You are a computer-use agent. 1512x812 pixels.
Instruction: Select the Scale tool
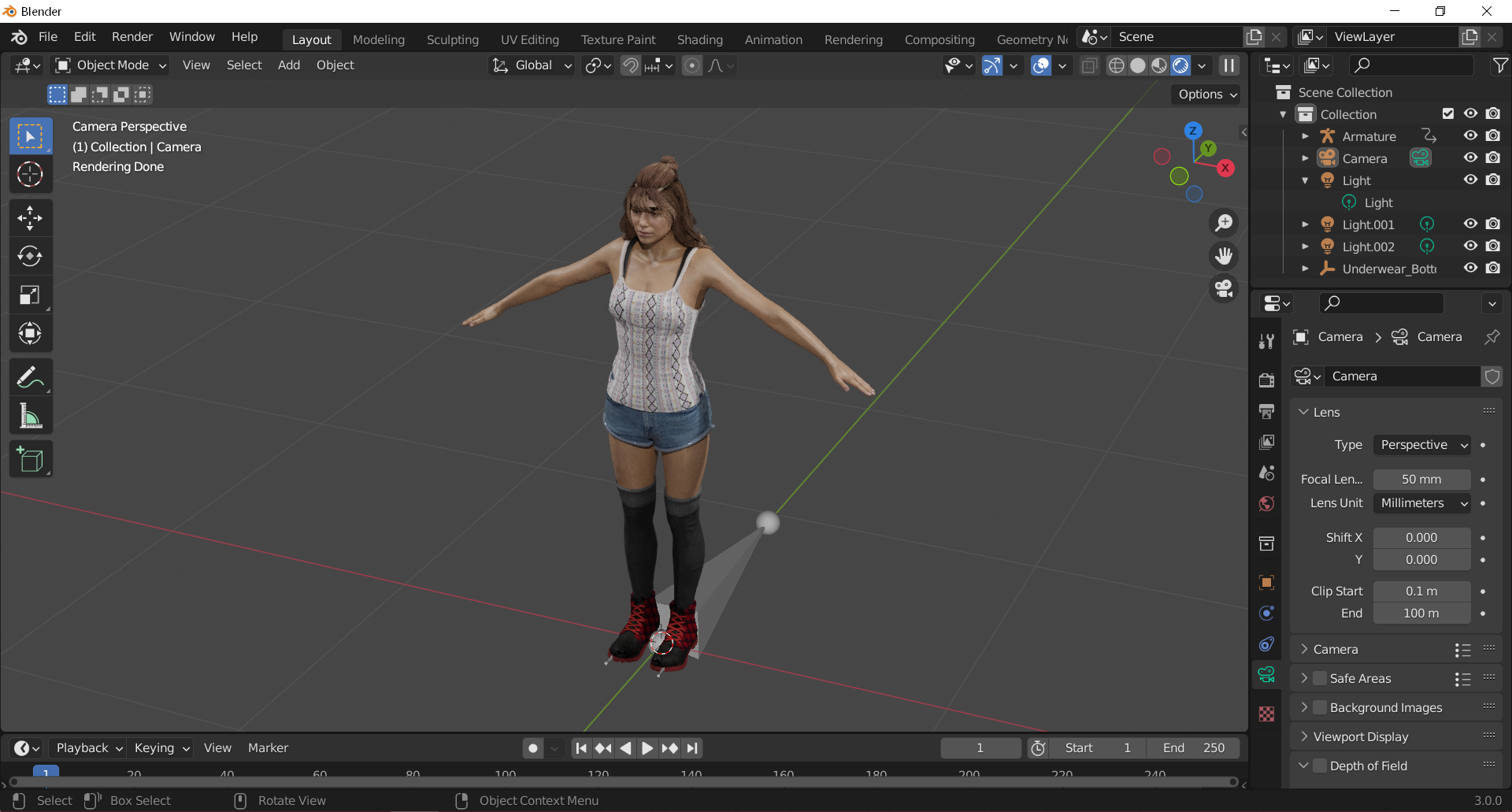click(x=31, y=295)
